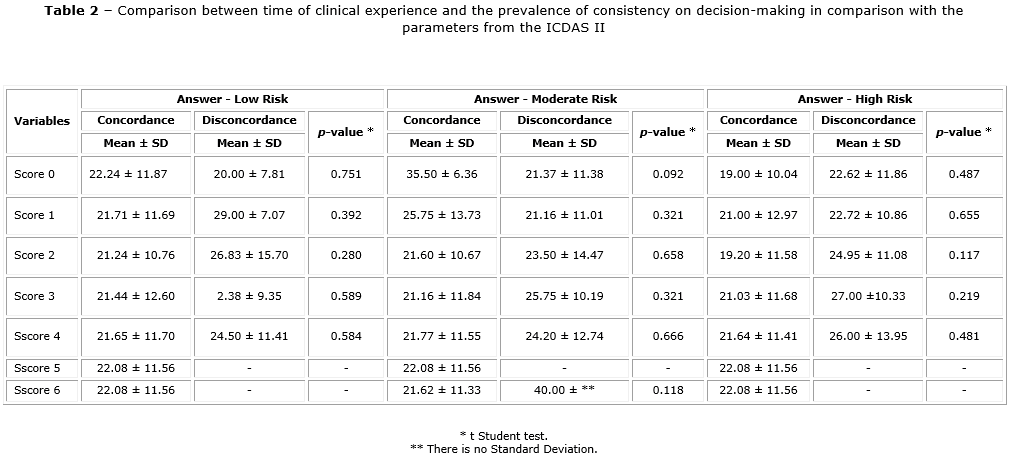This screenshot has width=1011, height=455.
Task: Select the 'Sscore 6' row label
Action: point(38,390)
